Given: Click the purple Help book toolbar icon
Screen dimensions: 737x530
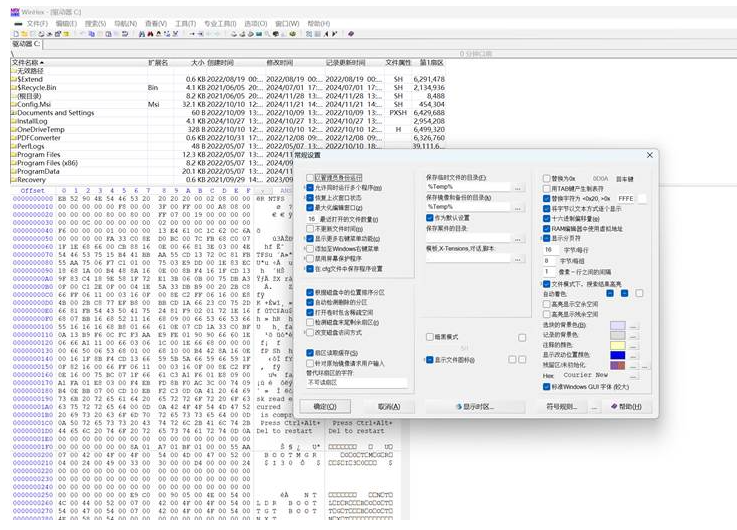Looking at the screenshot, I should 351,34.
